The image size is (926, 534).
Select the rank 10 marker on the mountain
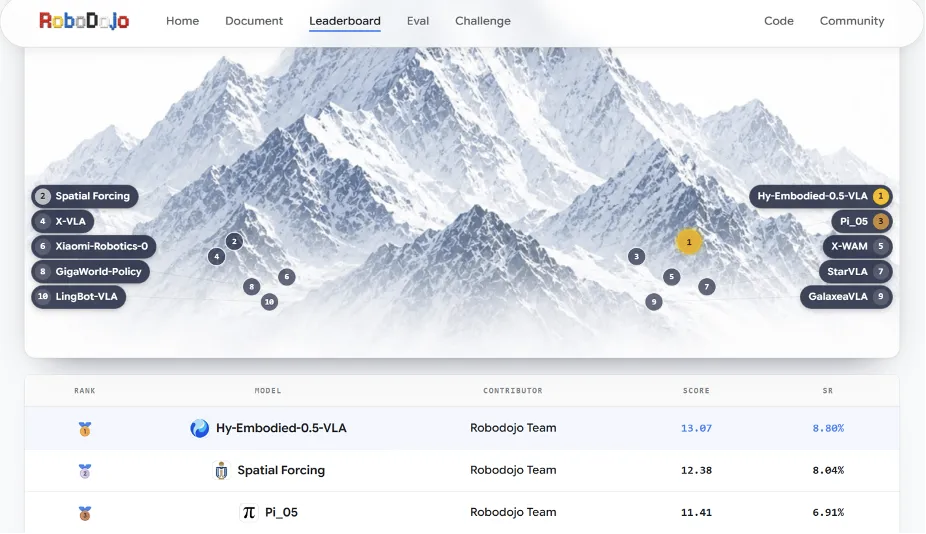point(269,302)
